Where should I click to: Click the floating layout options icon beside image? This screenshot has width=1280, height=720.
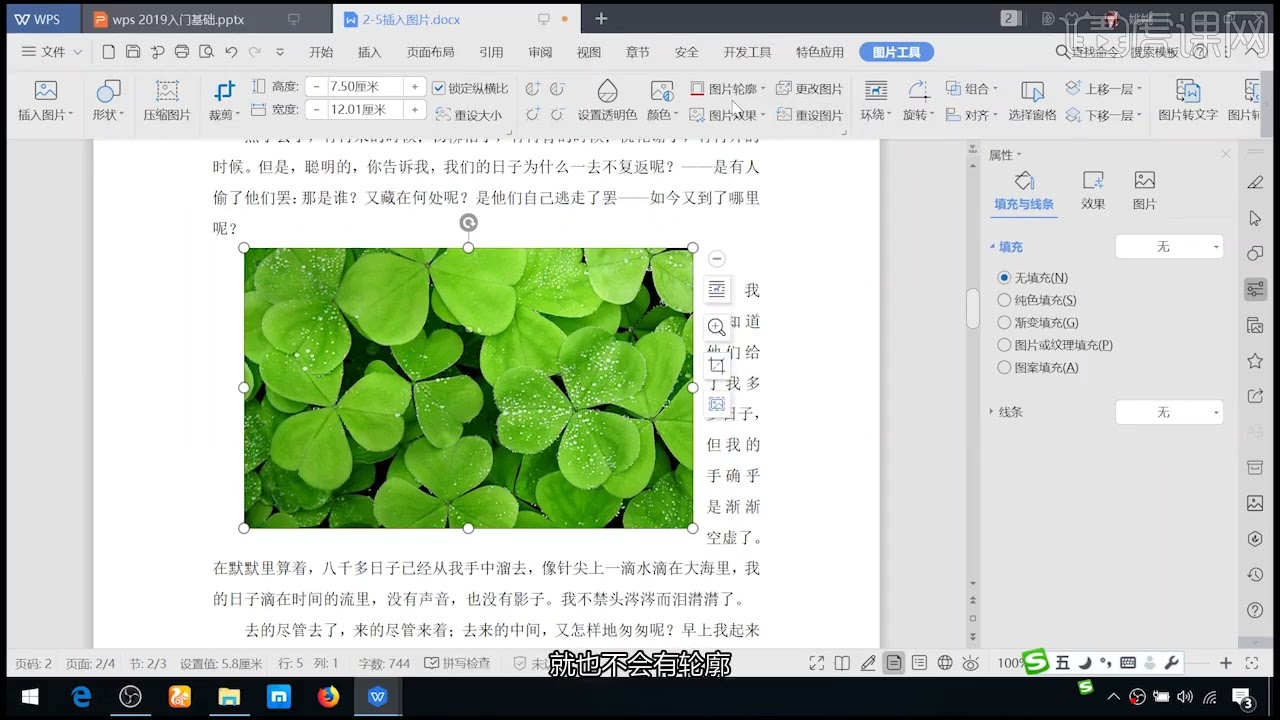(x=716, y=289)
